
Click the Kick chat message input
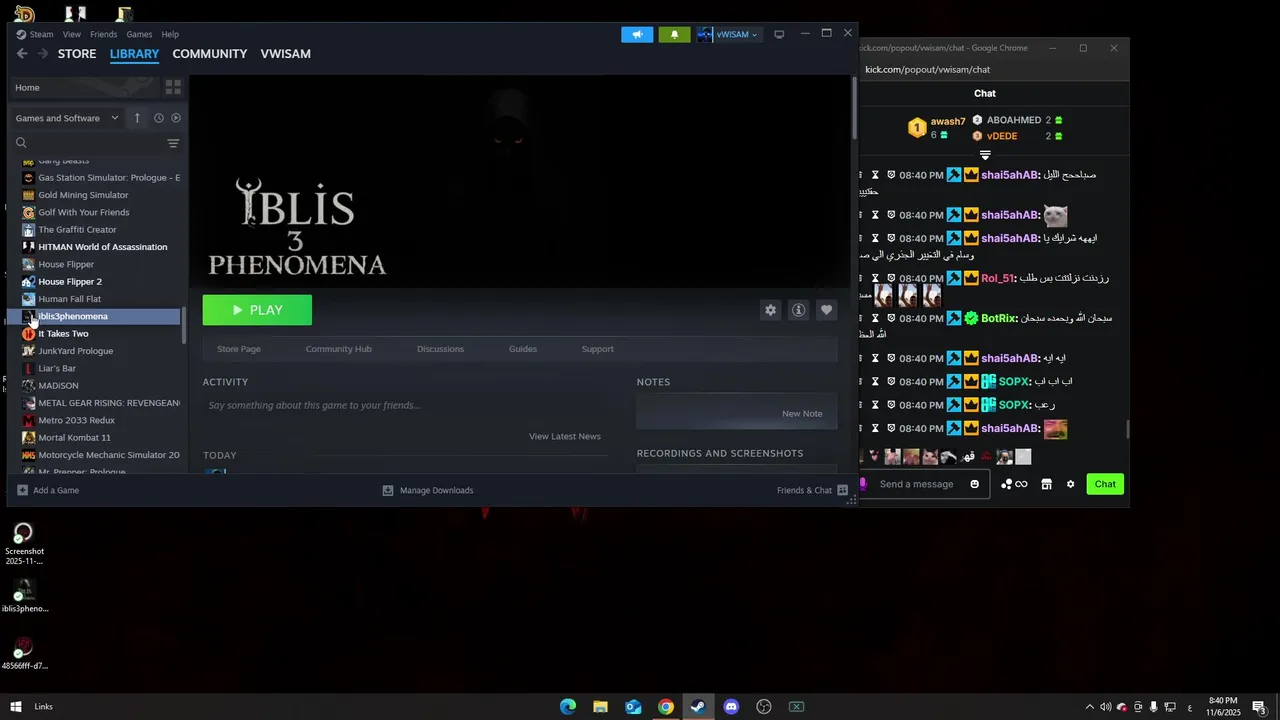point(917,484)
